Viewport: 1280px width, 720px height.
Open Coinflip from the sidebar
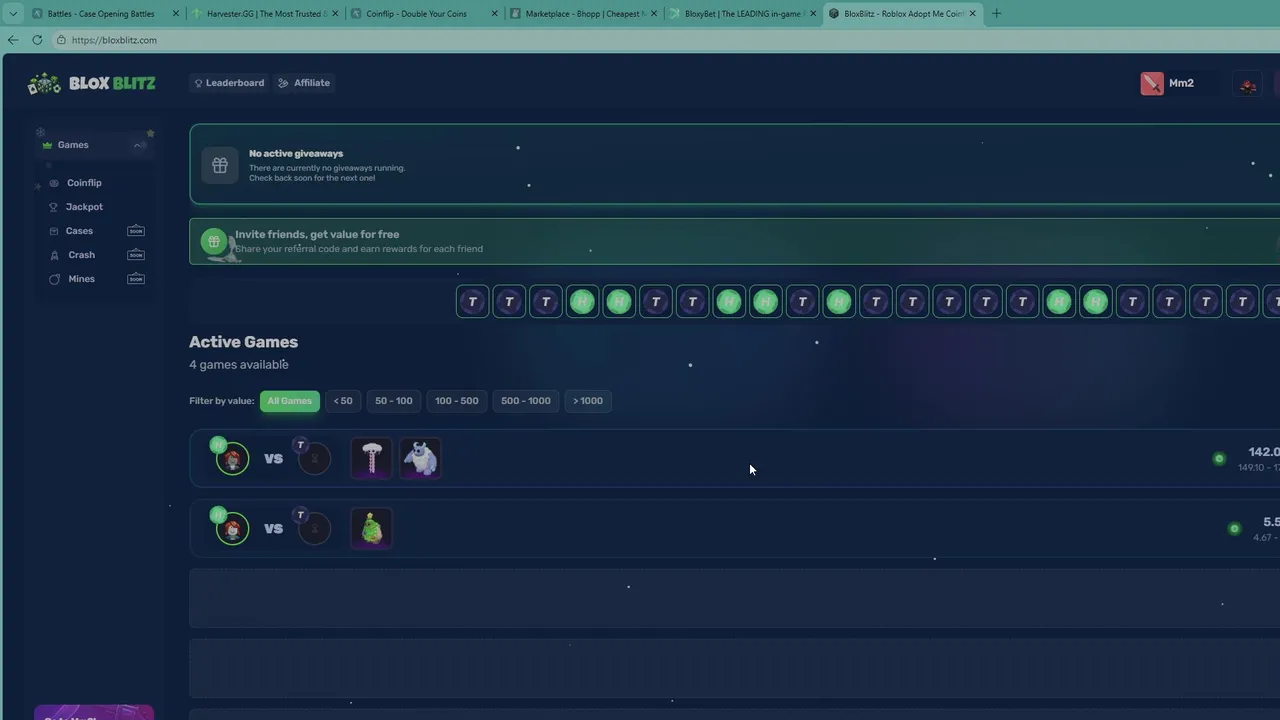(x=84, y=183)
